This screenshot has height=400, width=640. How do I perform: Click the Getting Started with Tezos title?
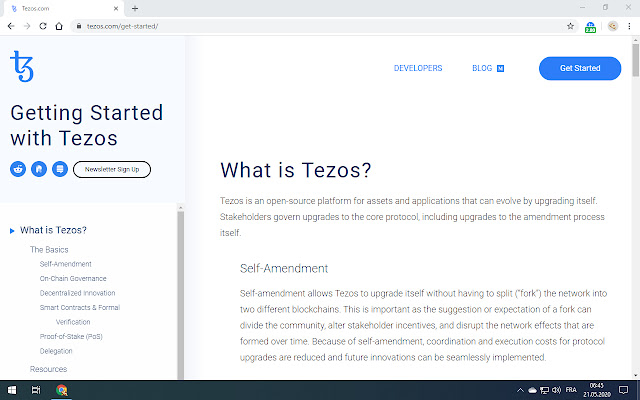click(x=87, y=125)
